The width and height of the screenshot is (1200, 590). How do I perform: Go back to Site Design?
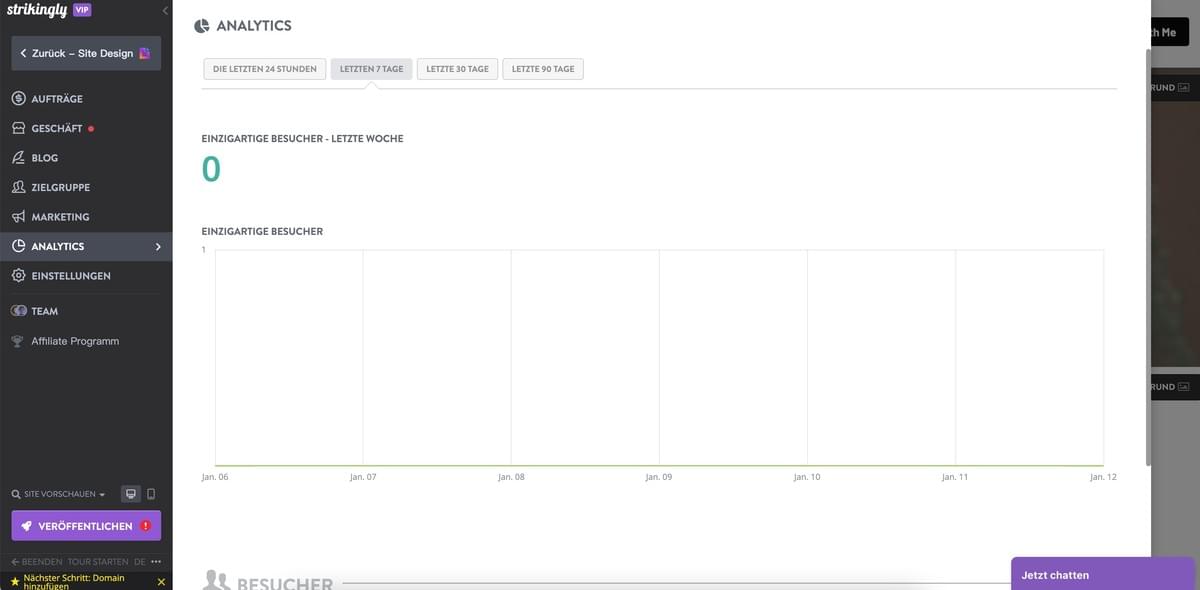[86, 53]
